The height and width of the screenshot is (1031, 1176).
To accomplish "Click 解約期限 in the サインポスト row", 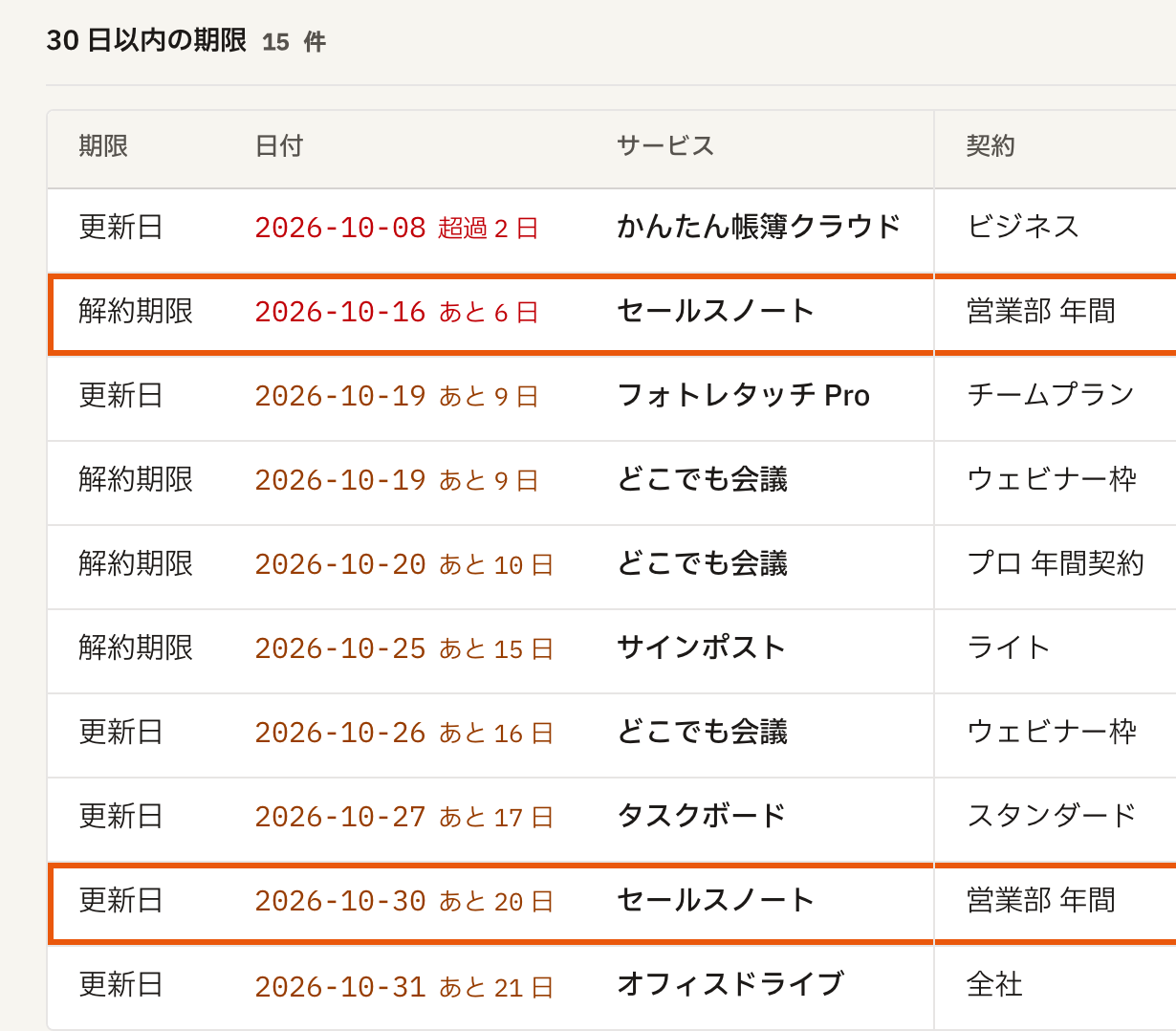I will pyautogui.click(x=136, y=647).
